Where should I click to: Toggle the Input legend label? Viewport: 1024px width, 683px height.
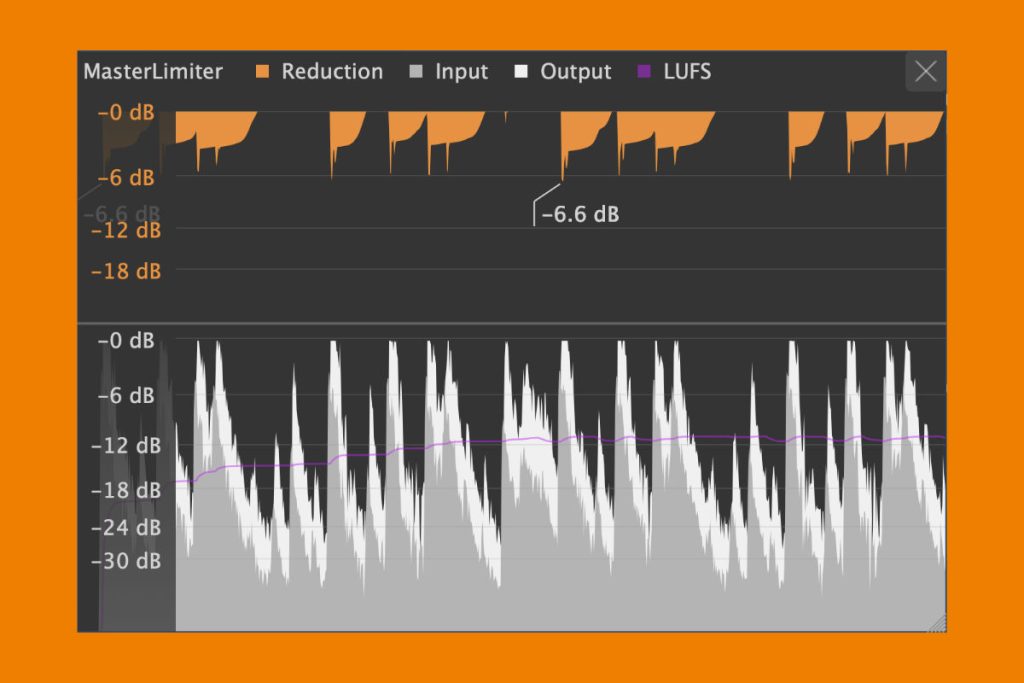461,72
